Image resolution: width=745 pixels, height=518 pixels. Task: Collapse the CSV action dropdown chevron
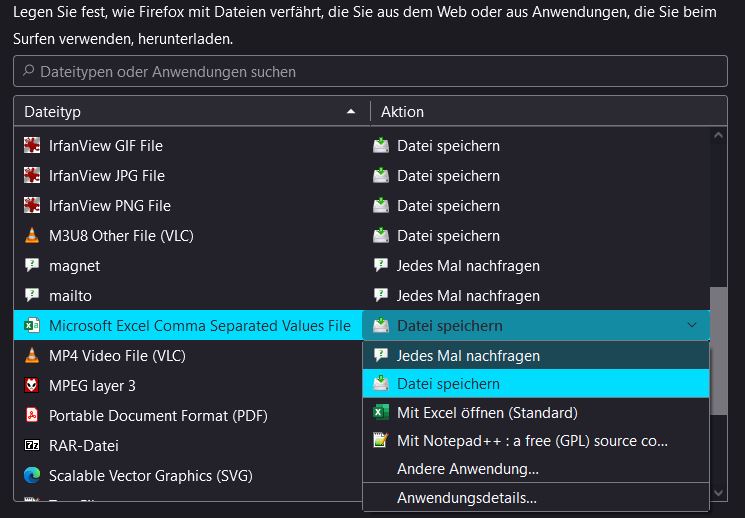click(692, 325)
